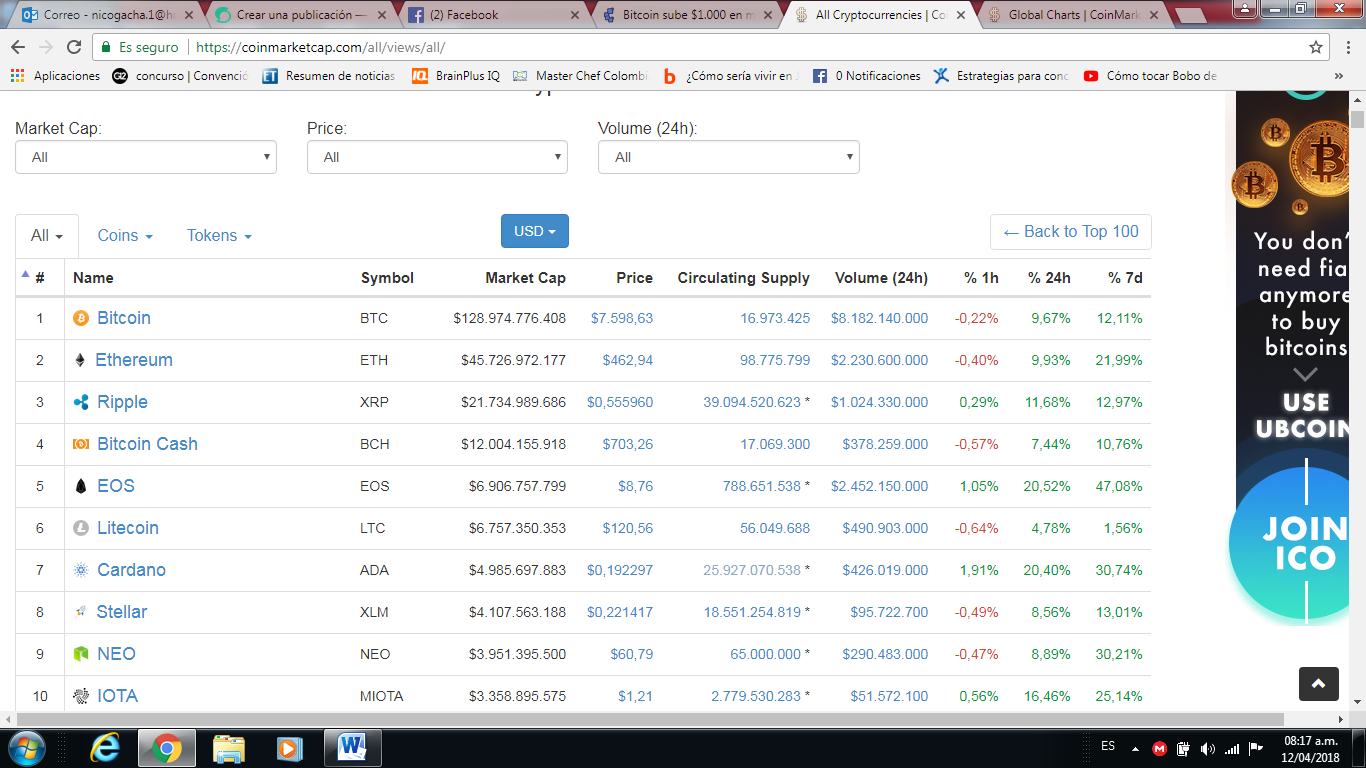1366x768 pixels.
Task: Click the Litecoin logo icon
Action: [81, 528]
